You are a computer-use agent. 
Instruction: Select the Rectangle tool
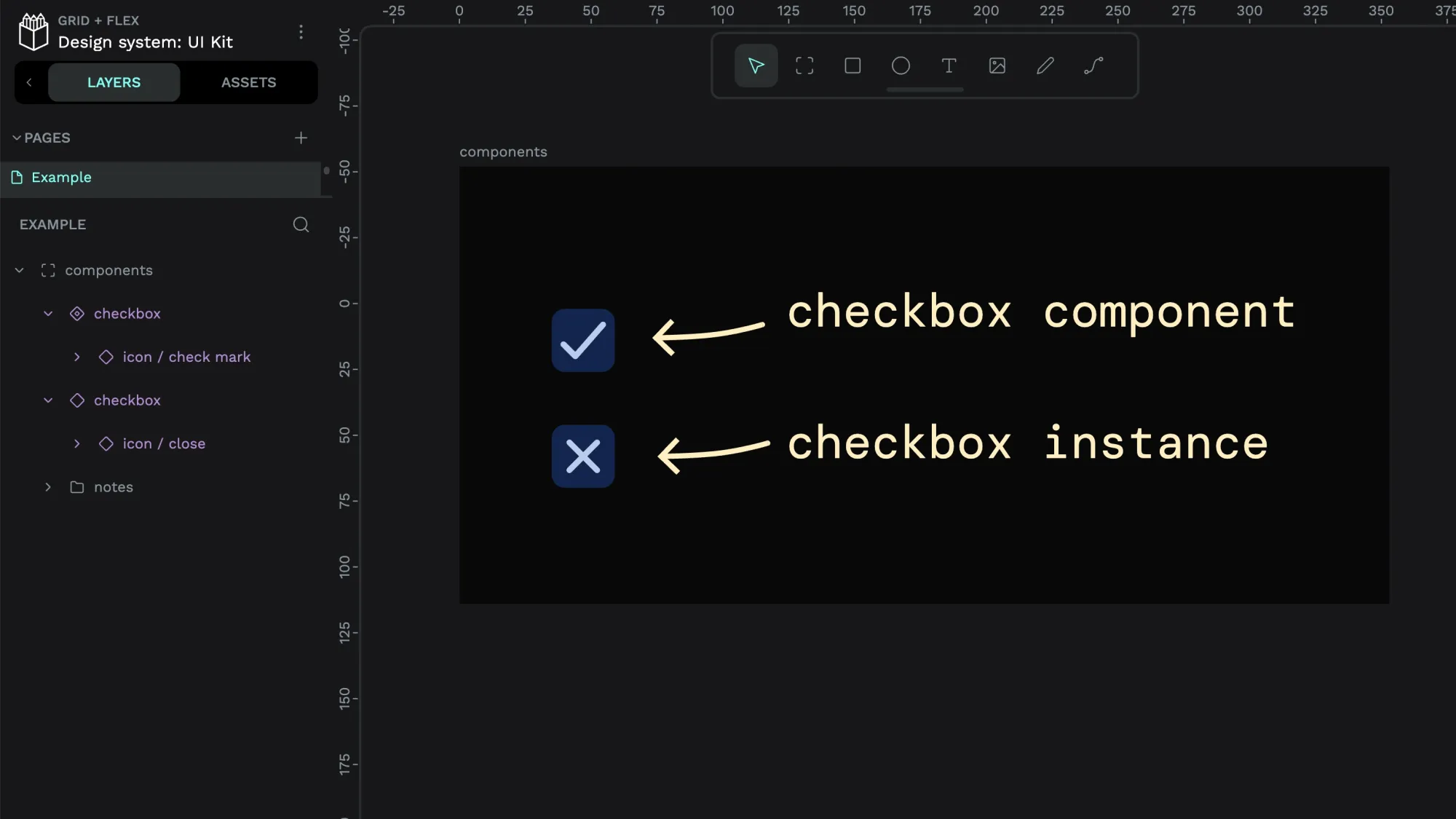pyautogui.click(x=852, y=66)
